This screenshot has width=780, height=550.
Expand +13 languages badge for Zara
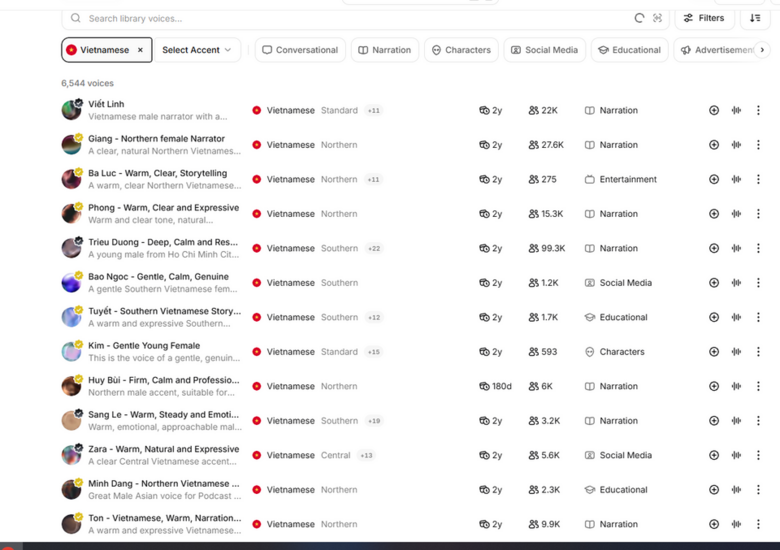pos(366,455)
